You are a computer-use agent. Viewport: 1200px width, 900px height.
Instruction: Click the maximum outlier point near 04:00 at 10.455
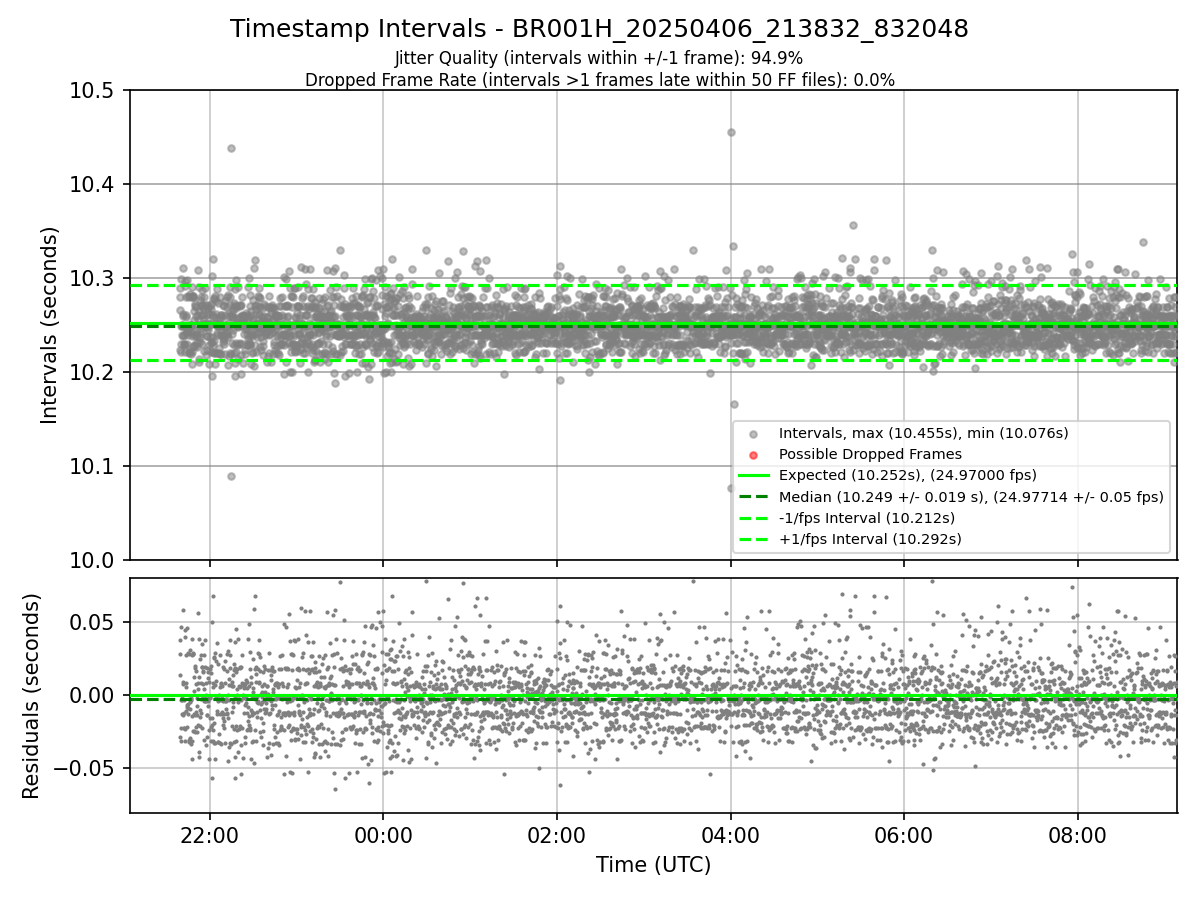(x=731, y=132)
